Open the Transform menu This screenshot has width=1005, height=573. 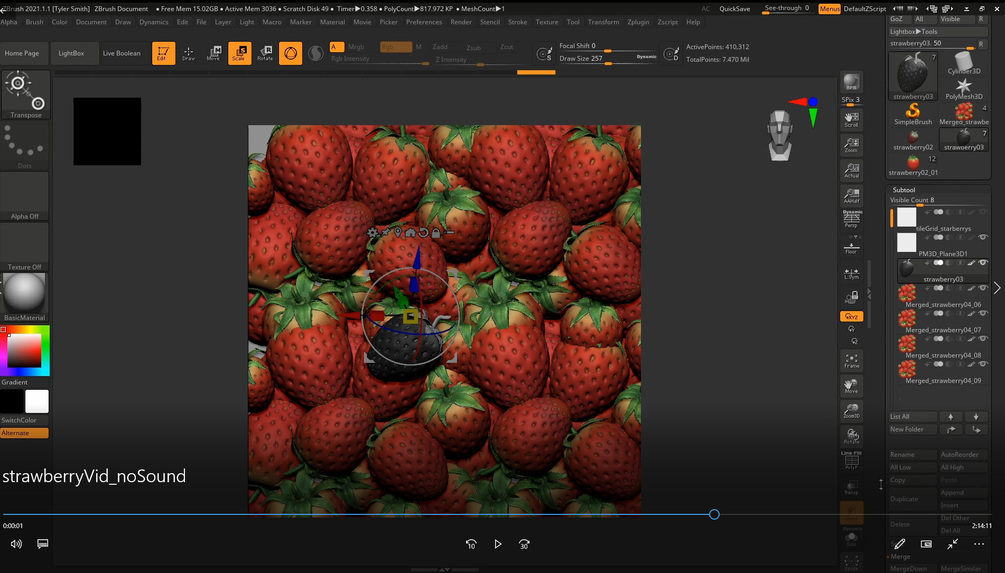[x=603, y=22]
